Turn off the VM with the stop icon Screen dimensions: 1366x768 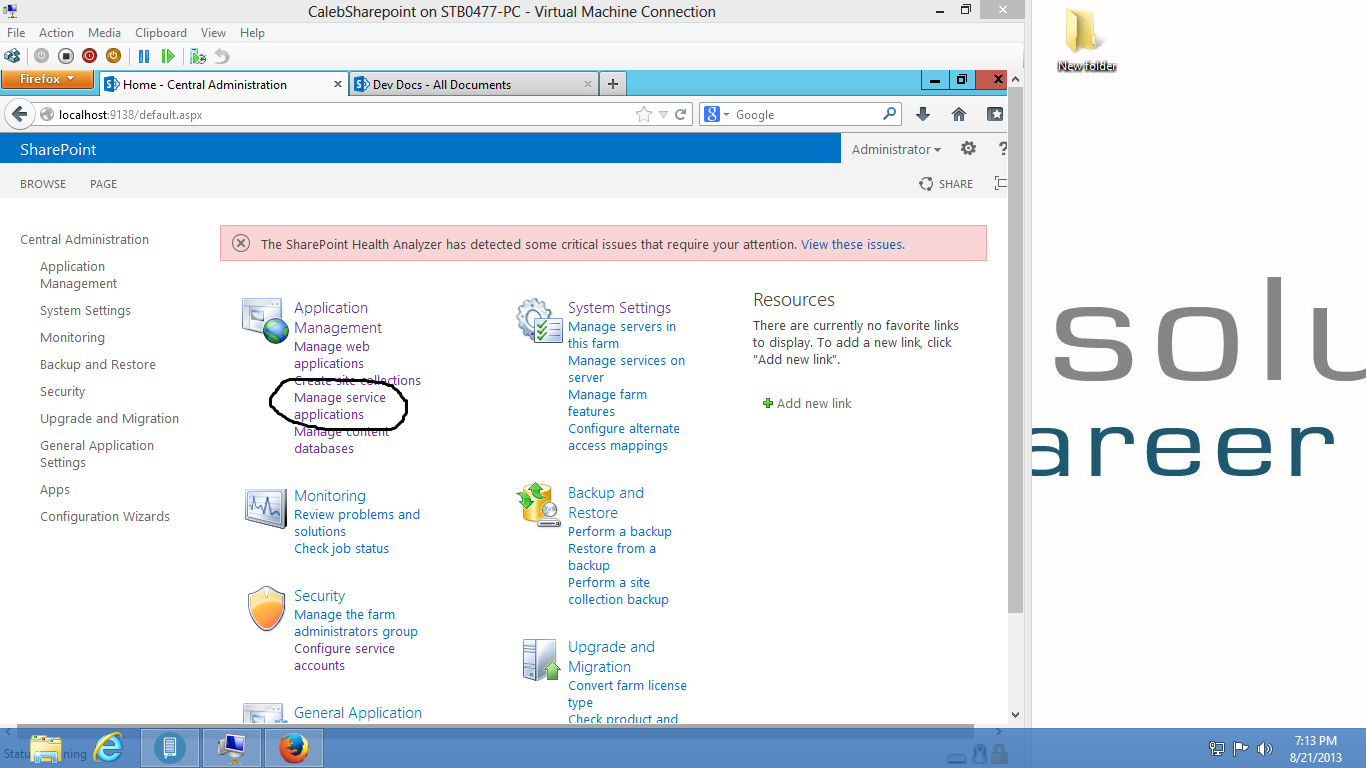pos(66,56)
